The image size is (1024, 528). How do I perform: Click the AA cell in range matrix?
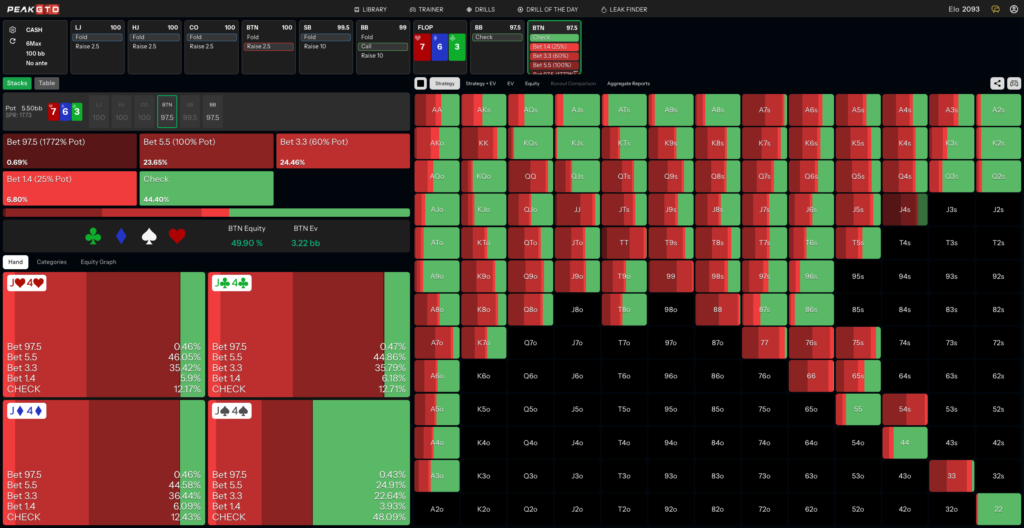[437, 110]
